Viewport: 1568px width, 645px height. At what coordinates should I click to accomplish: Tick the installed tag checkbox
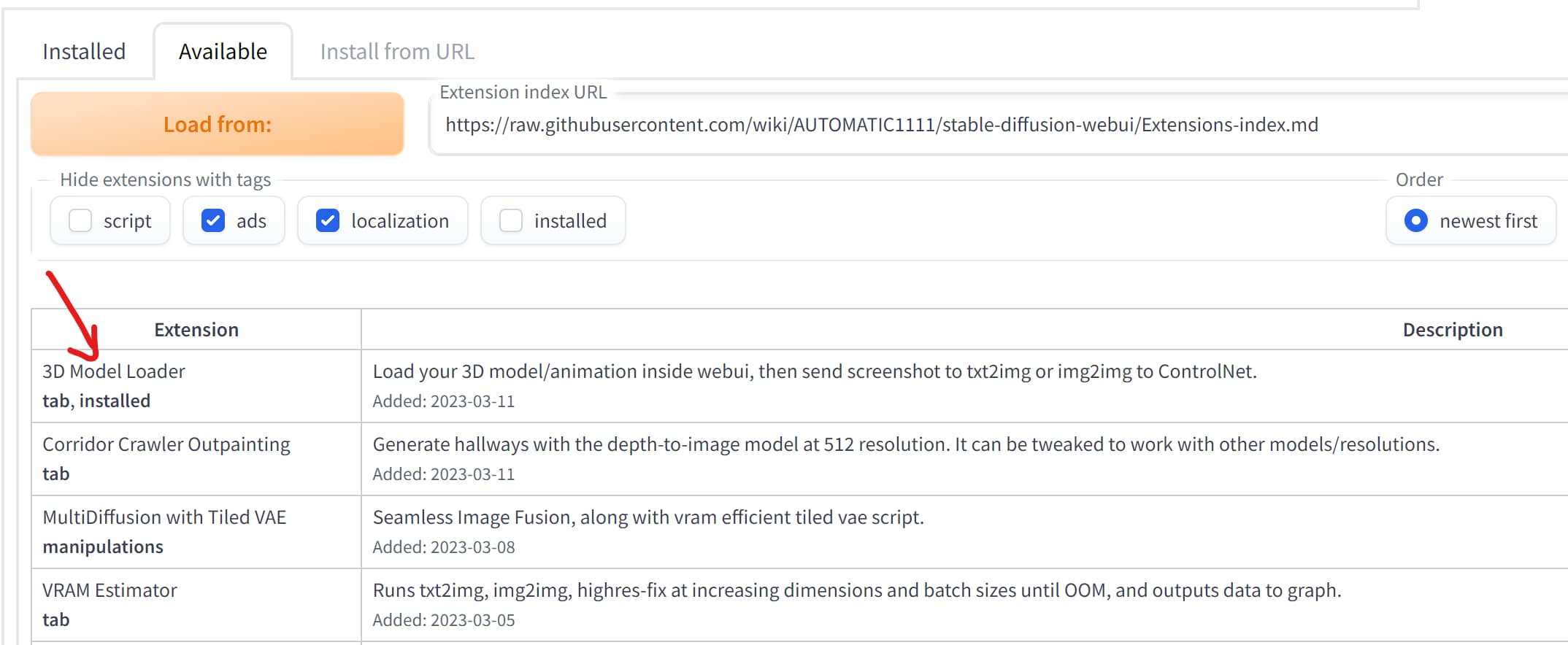point(511,220)
